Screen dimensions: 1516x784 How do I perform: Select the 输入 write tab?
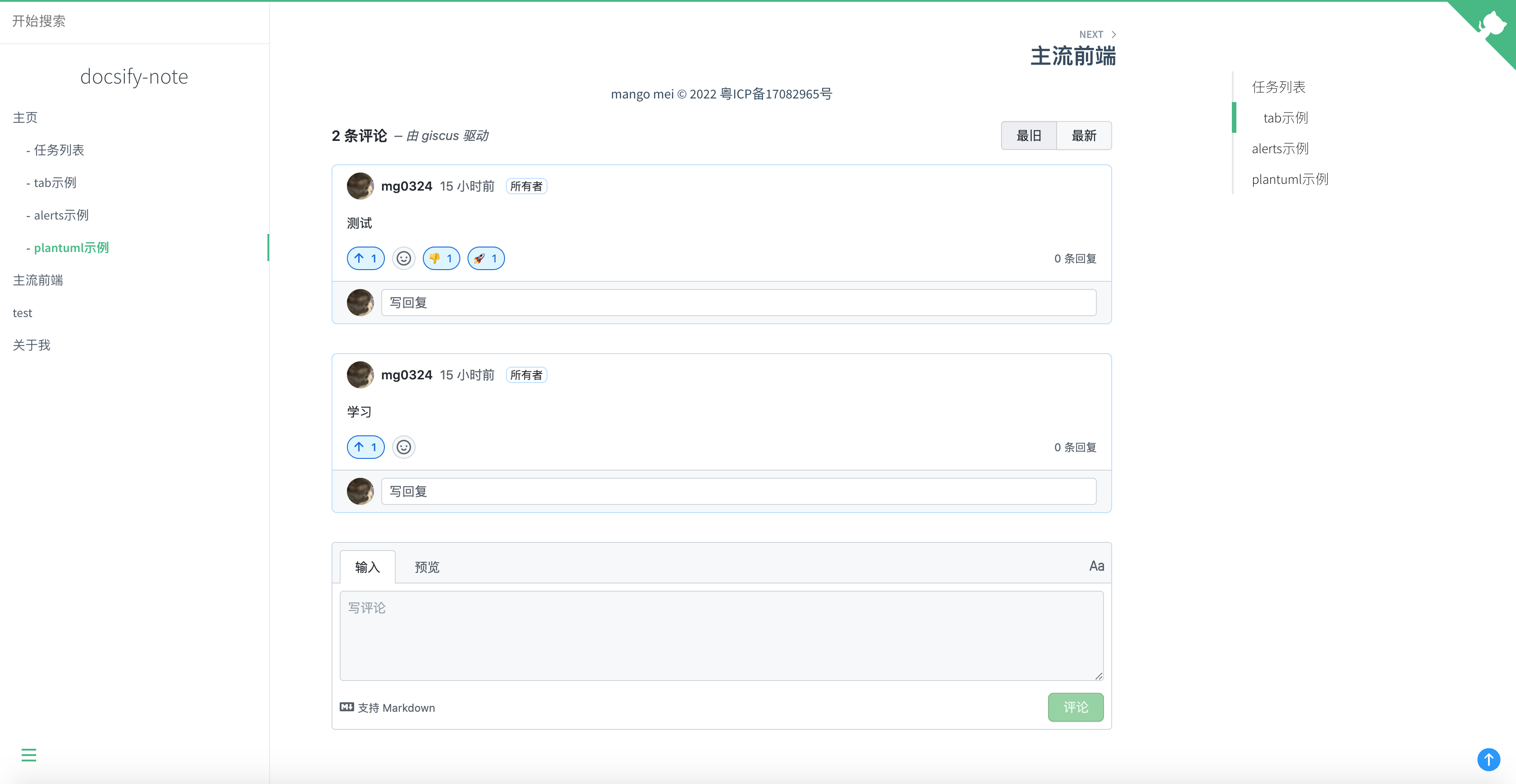367,567
